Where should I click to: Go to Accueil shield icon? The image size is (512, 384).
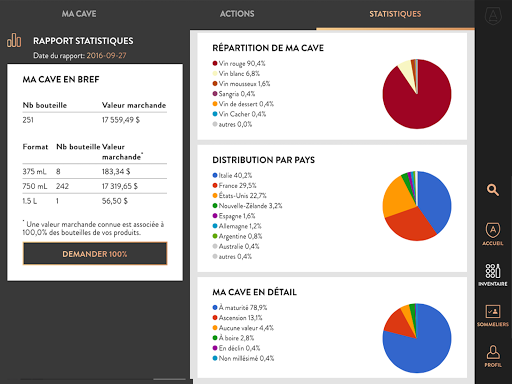[493, 234]
